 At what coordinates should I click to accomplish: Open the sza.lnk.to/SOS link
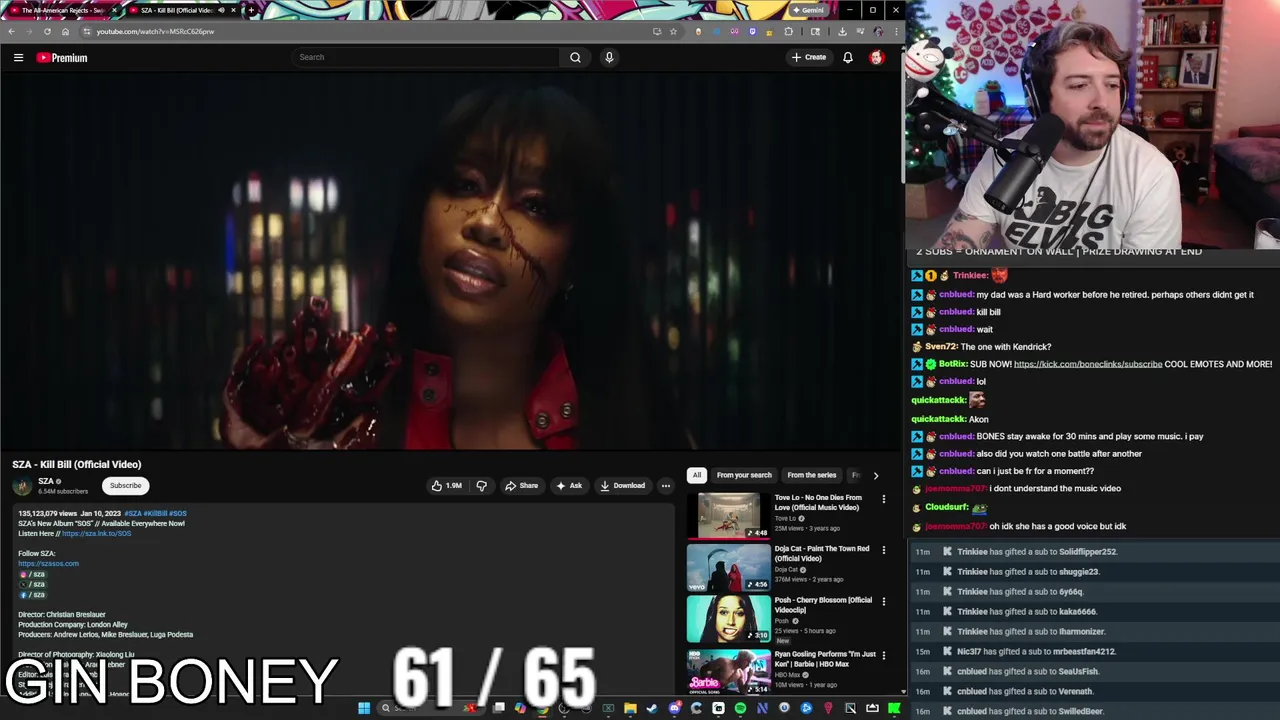click(x=96, y=534)
